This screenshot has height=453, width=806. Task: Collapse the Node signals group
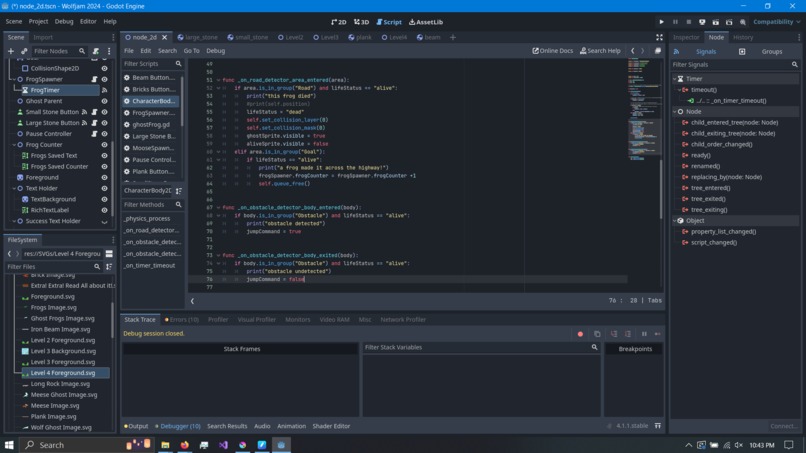point(675,112)
